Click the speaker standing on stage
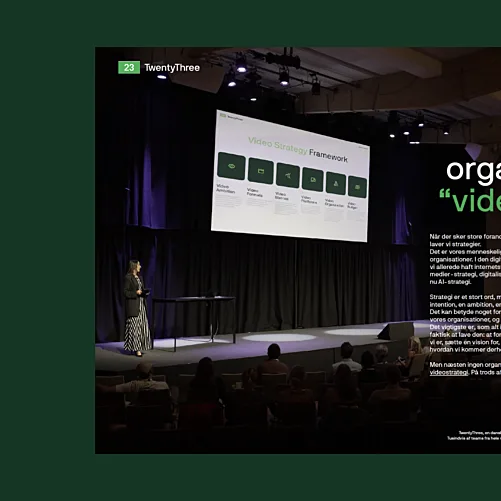Image resolution: width=501 pixels, height=501 pixels. (136, 308)
